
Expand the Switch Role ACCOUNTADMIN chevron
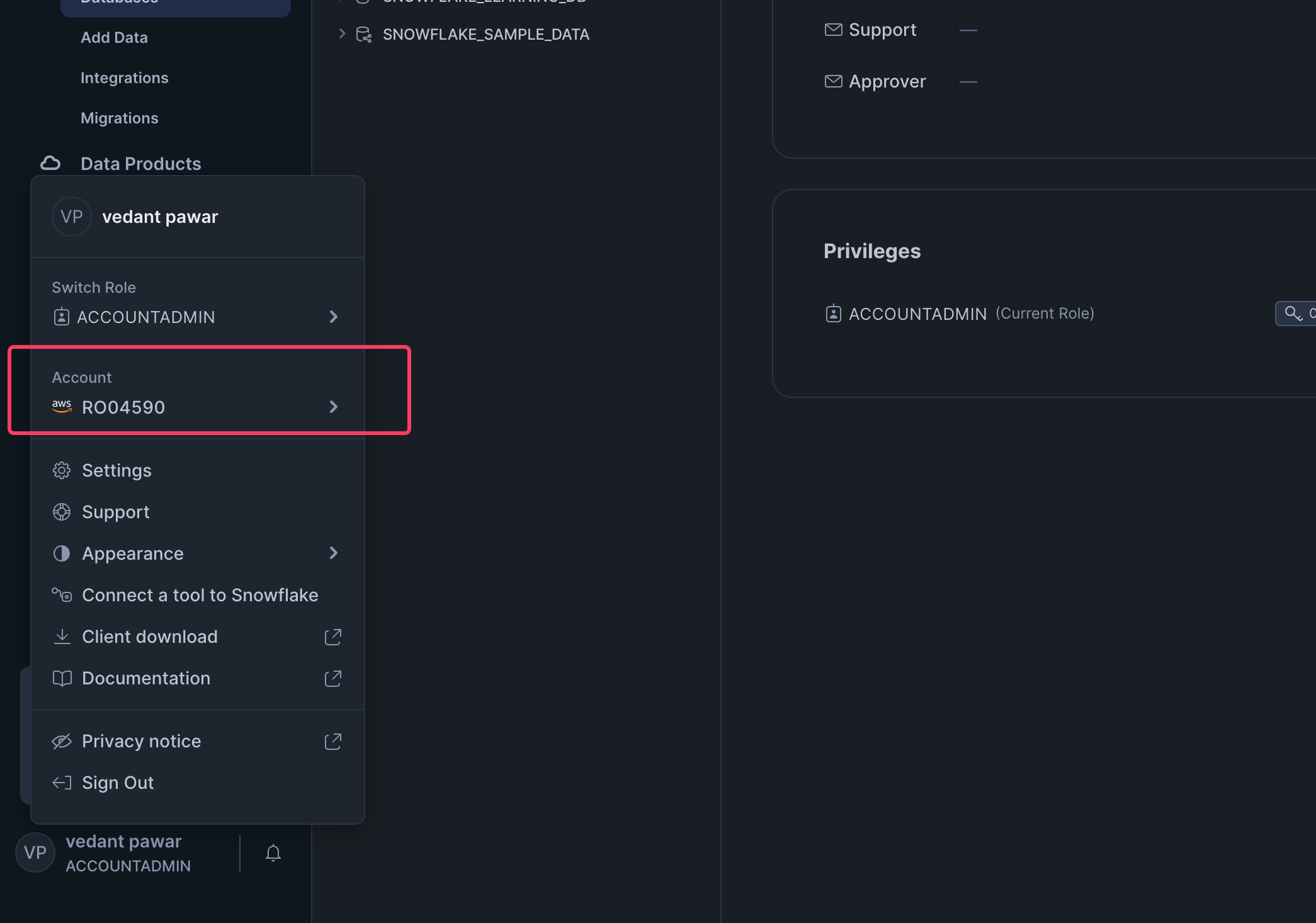tap(334, 317)
